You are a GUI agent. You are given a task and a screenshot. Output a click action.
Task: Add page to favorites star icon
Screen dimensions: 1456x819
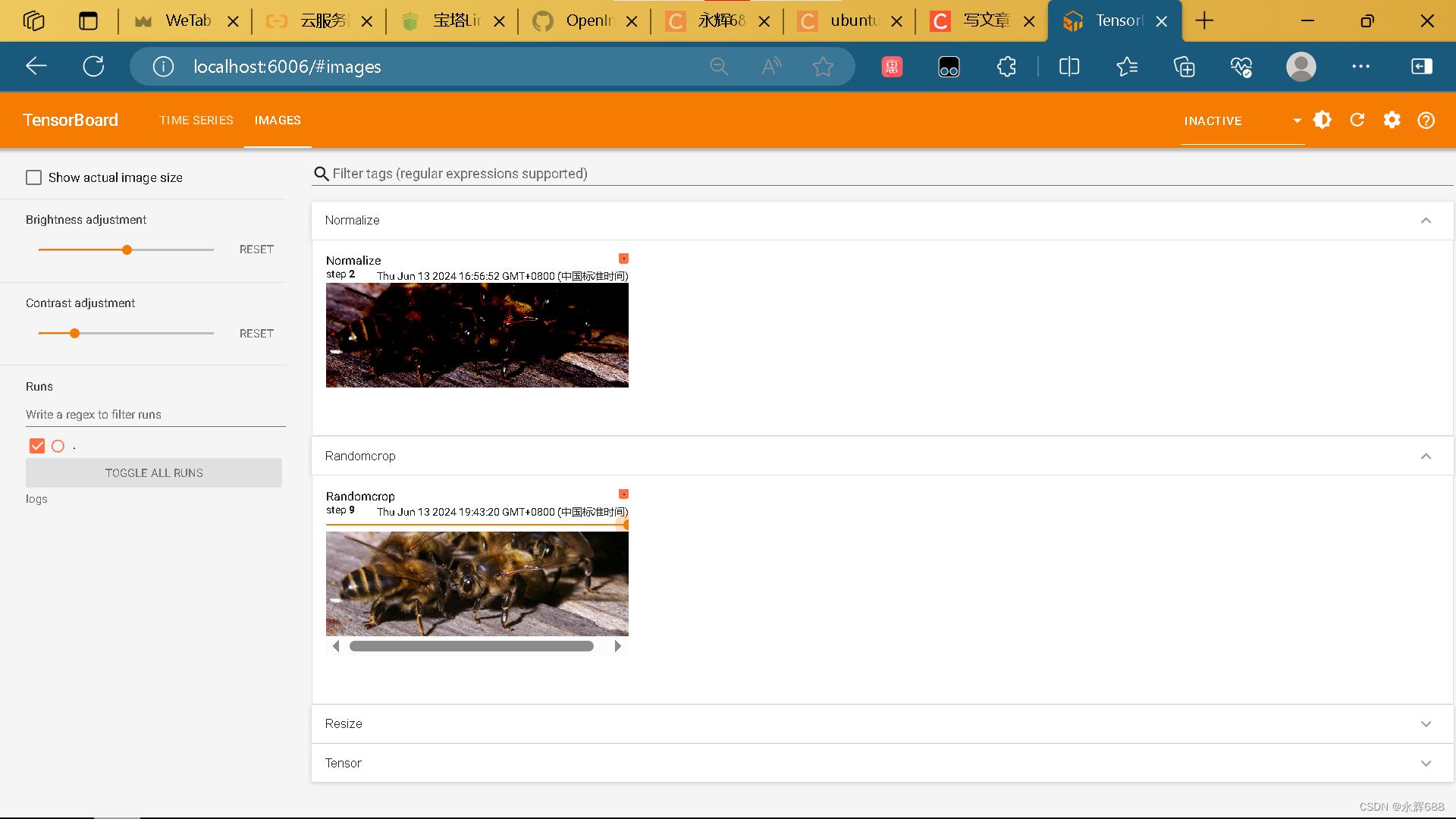click(x=823, y=67)
